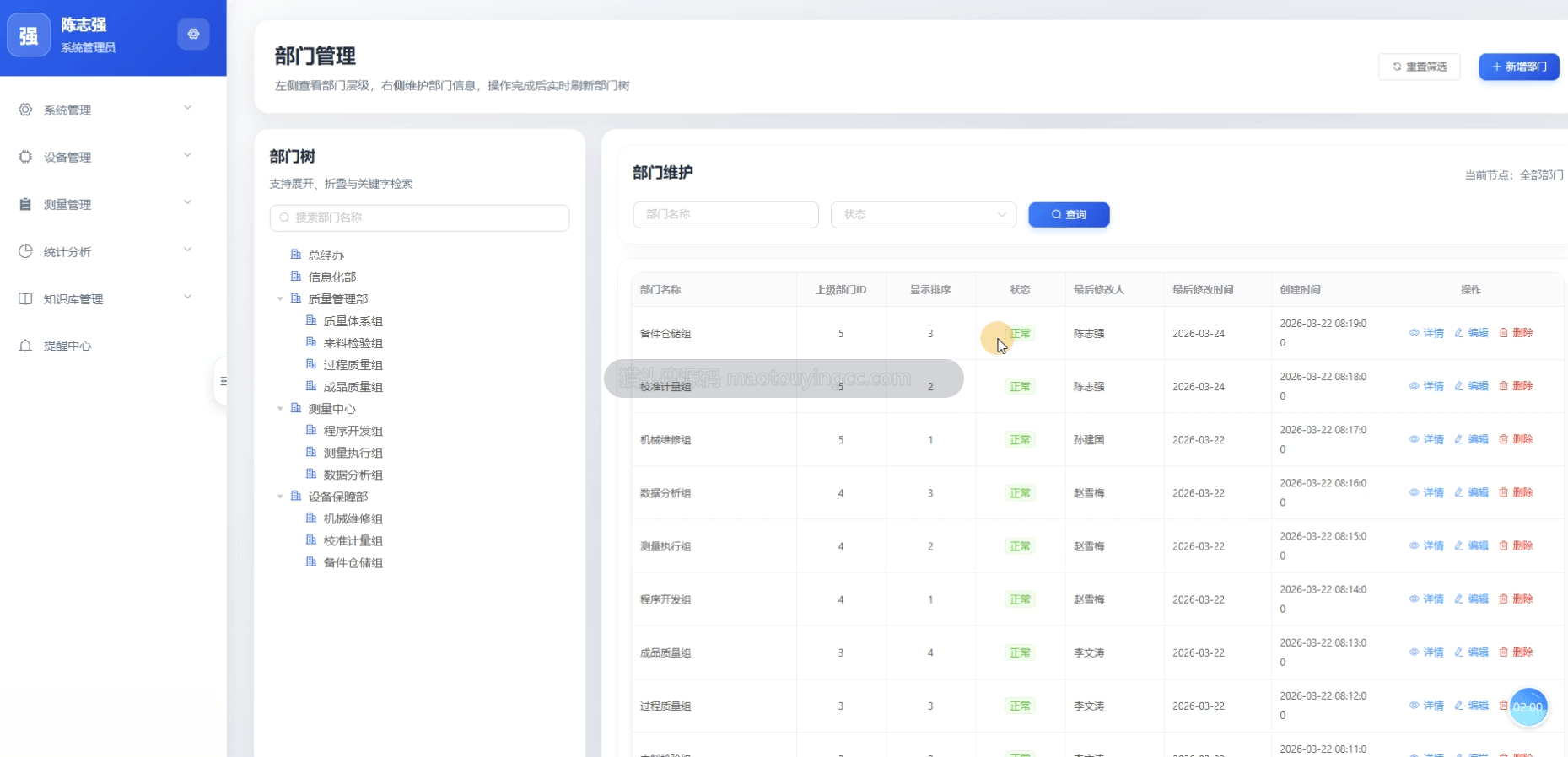The image size is (1568, 757).
Task: Click the 测量管理 clipboard icon
Action: click(25, 204)
